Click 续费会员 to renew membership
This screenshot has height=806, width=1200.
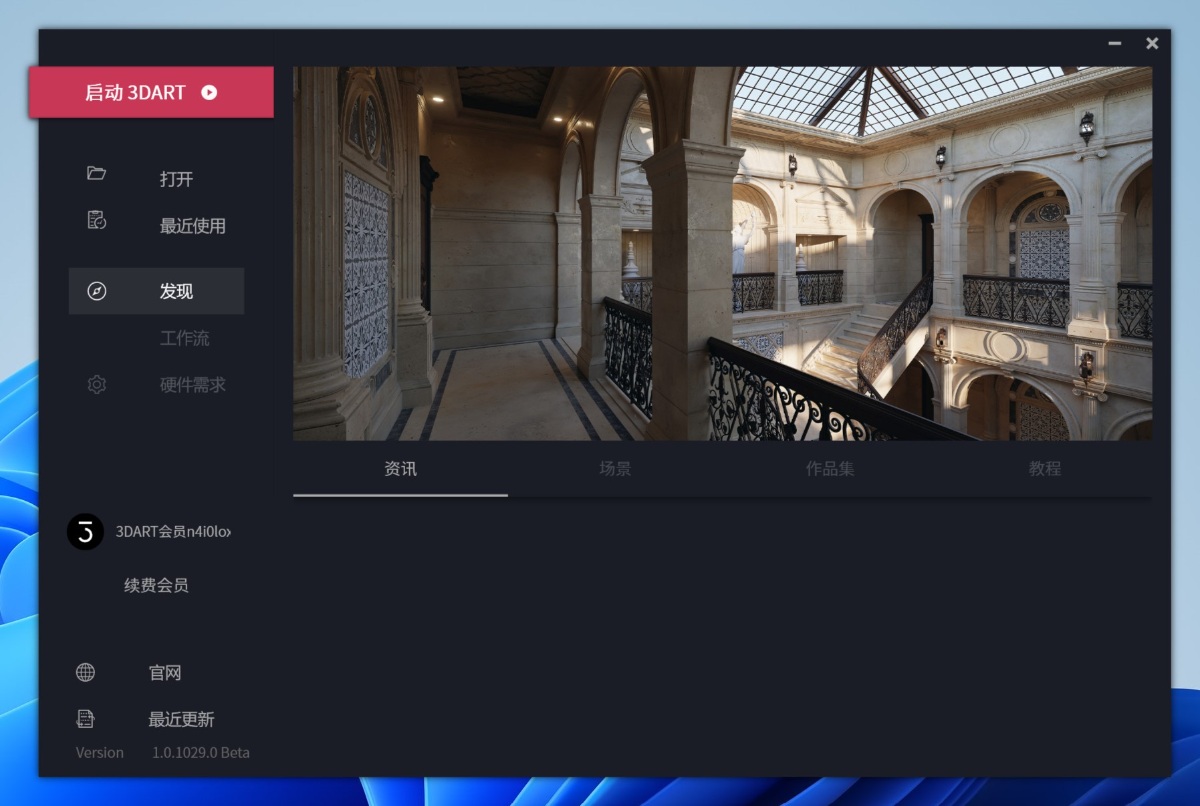point(156,585)
